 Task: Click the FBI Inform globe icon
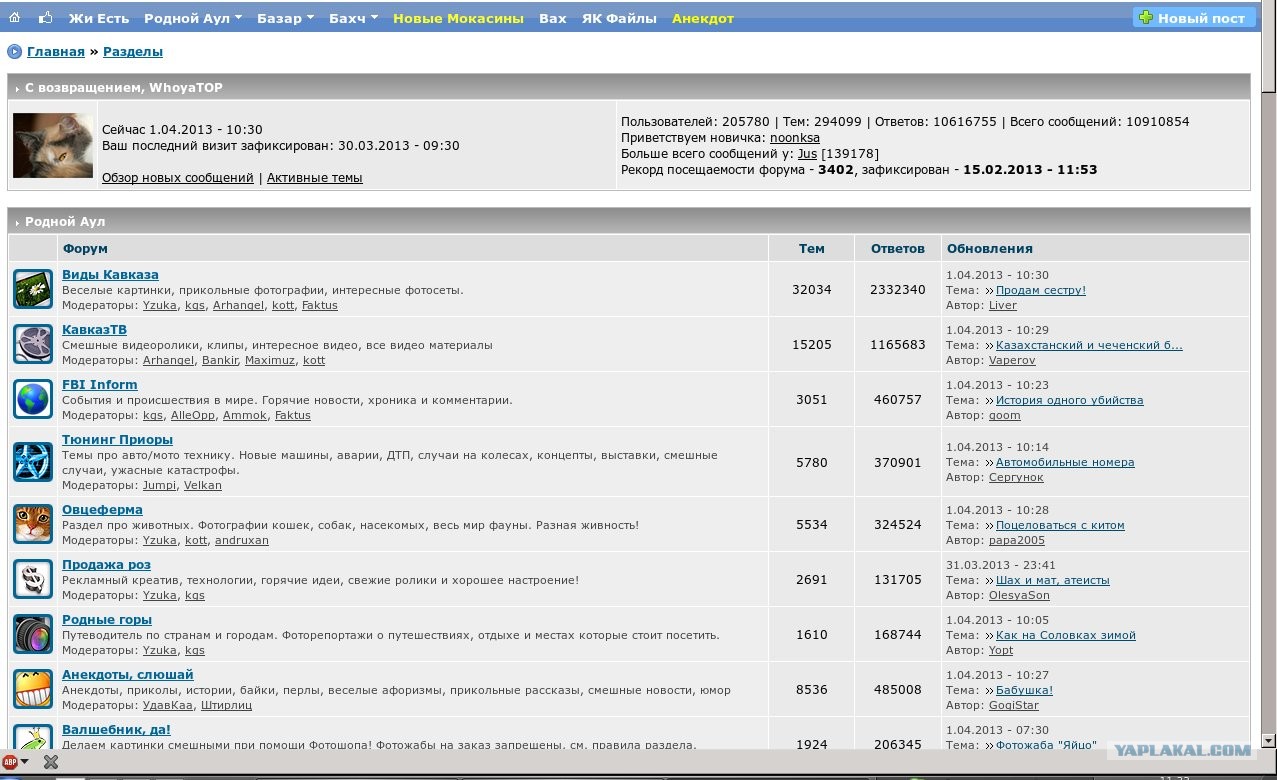33,399
